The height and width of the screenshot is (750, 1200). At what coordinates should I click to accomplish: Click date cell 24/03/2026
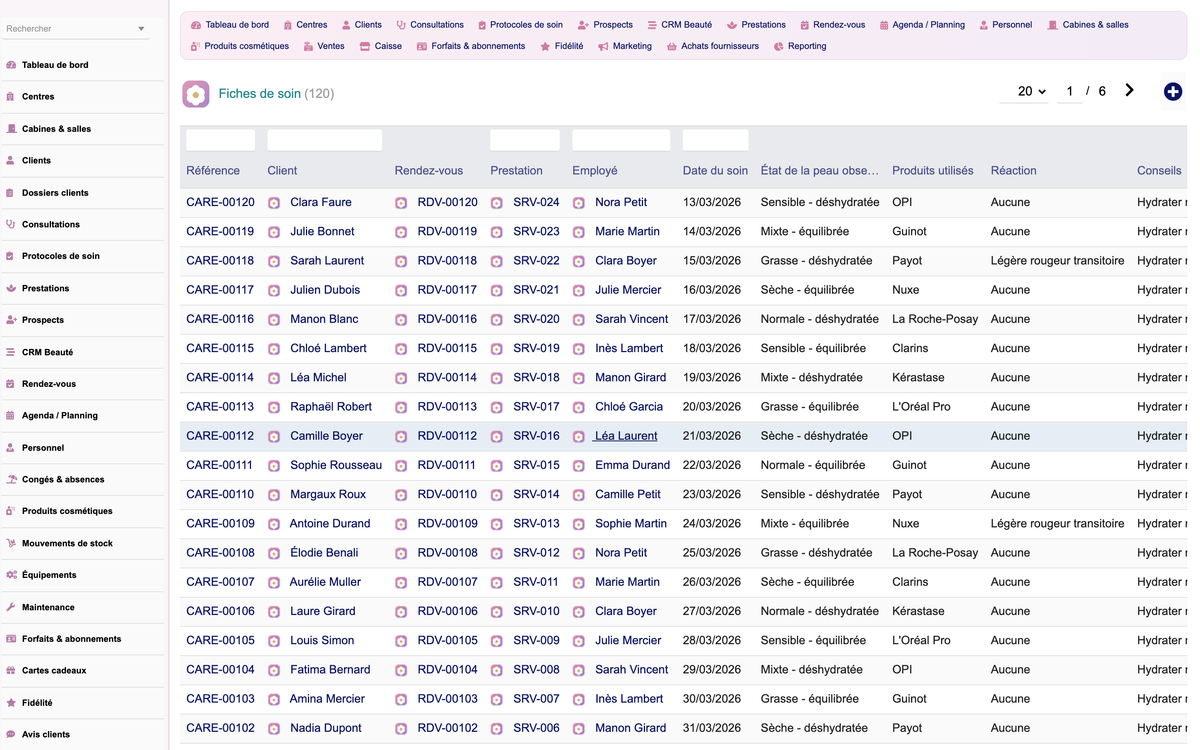(712, 524)
